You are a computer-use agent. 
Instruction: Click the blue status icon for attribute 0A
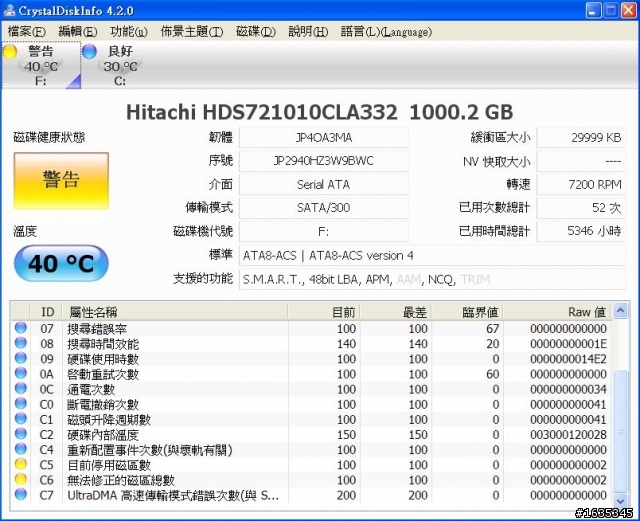point(20,373)
